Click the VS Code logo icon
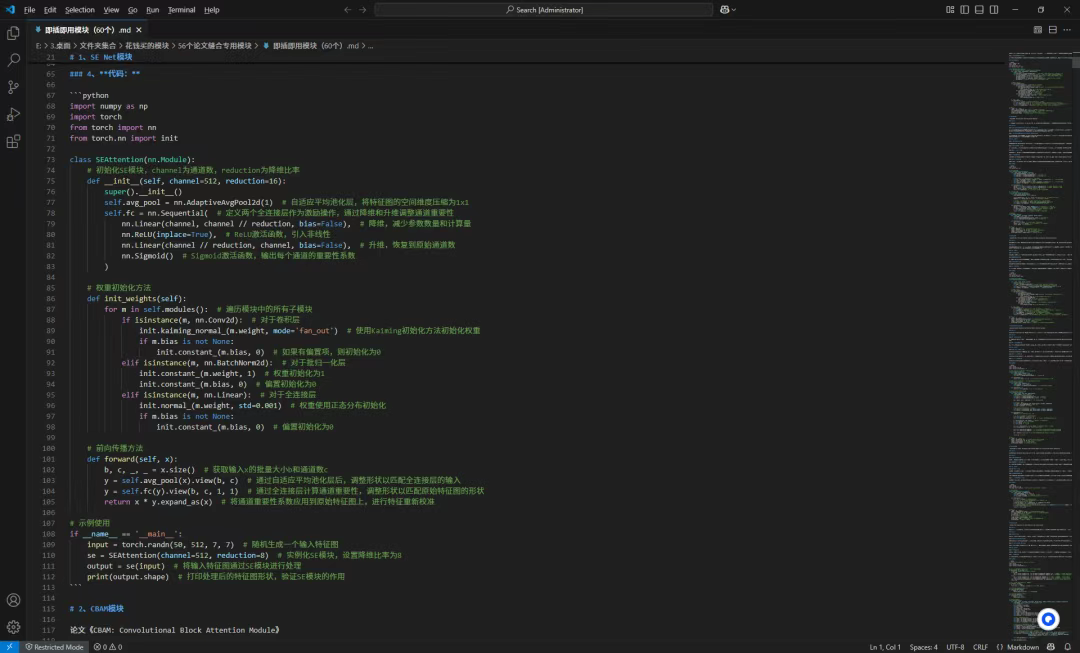 tap(10, 10)
